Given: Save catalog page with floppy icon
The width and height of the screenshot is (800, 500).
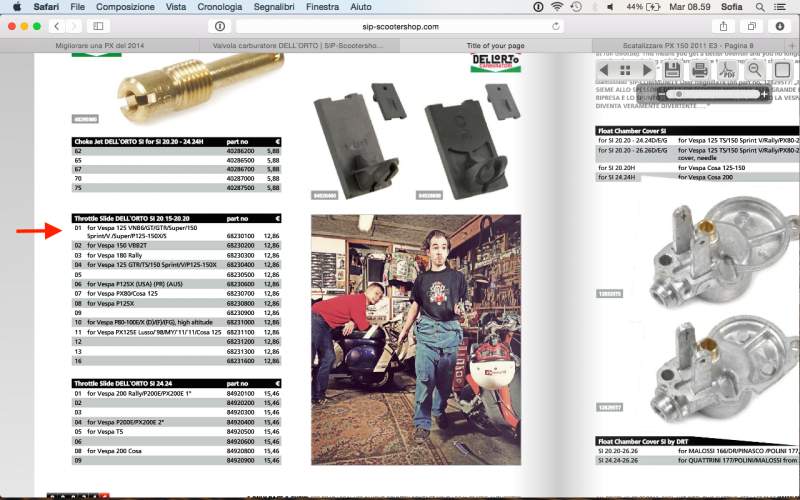Looking at the screenshot, I should point(672,70).
